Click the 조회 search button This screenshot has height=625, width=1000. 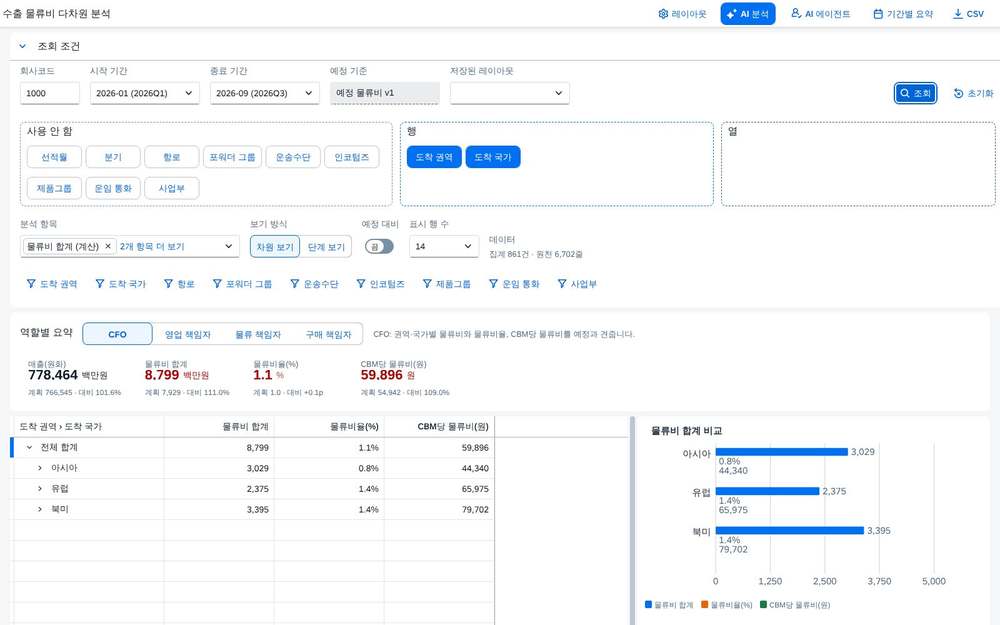click(915, 93)
